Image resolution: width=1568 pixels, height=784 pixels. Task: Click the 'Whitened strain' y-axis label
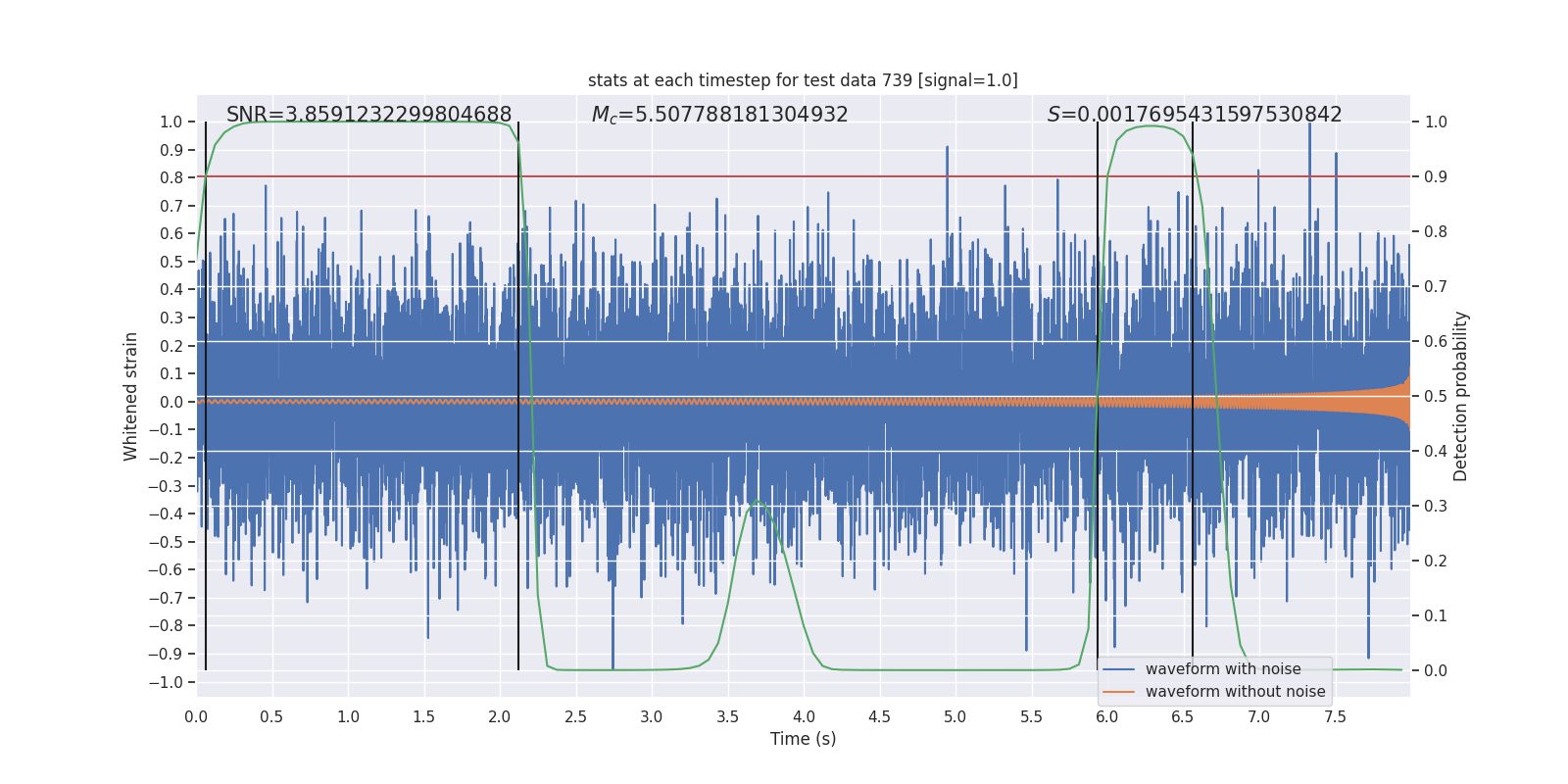(x=131, y=396)
